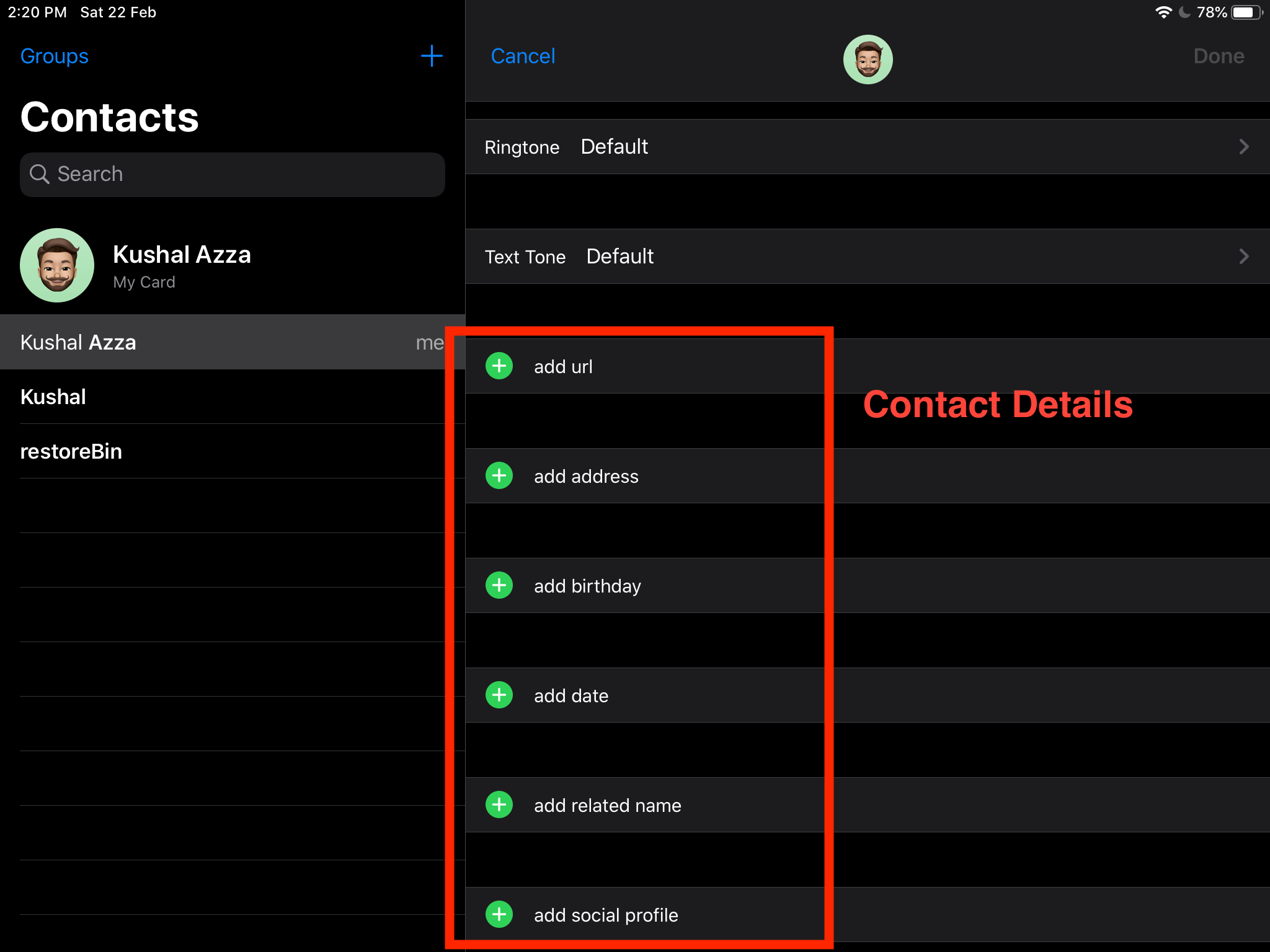Tap the Wi-Fi status icon

1164,12
